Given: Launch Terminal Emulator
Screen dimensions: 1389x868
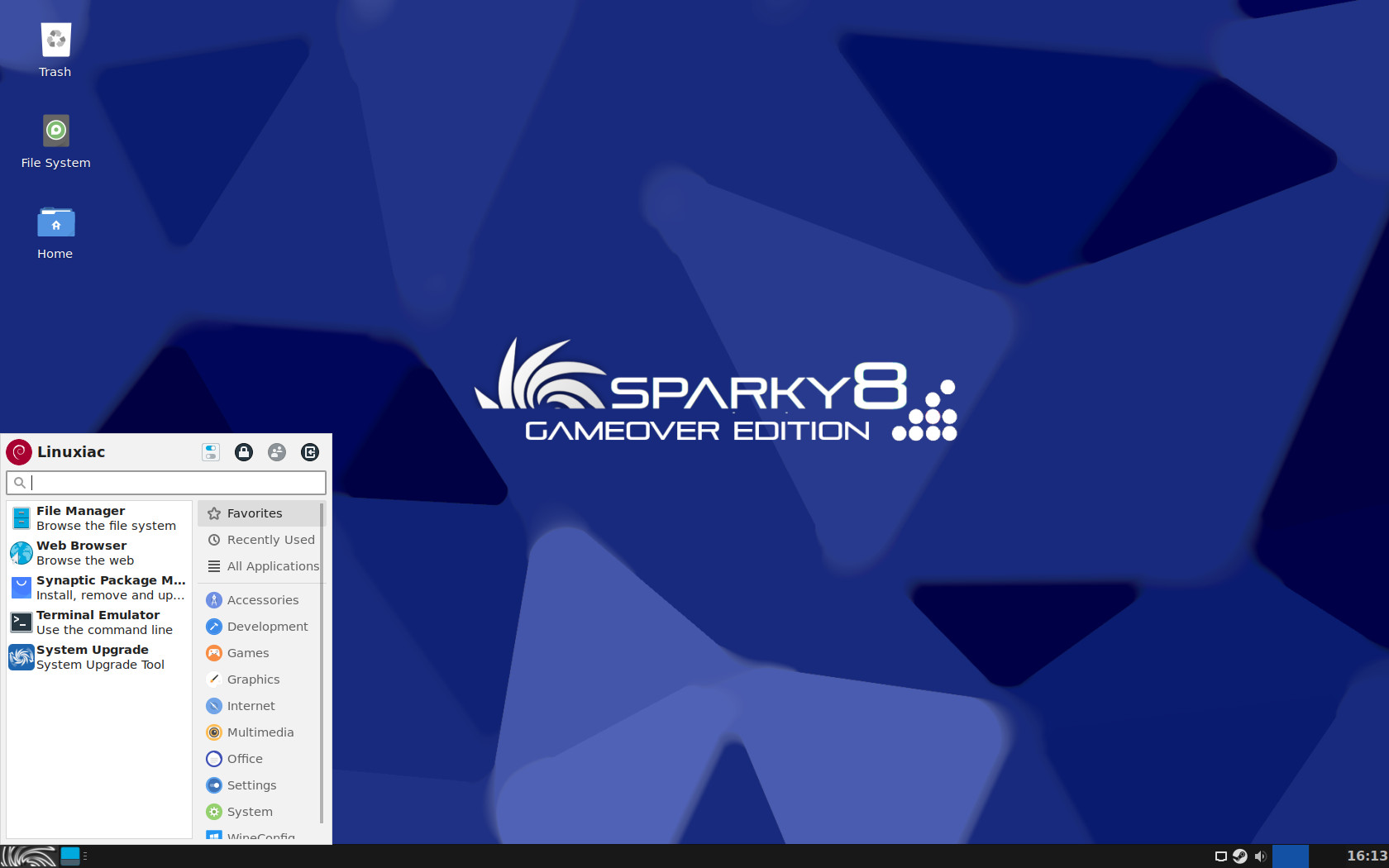Looking at the screenshot, I should tap(99, 622).
